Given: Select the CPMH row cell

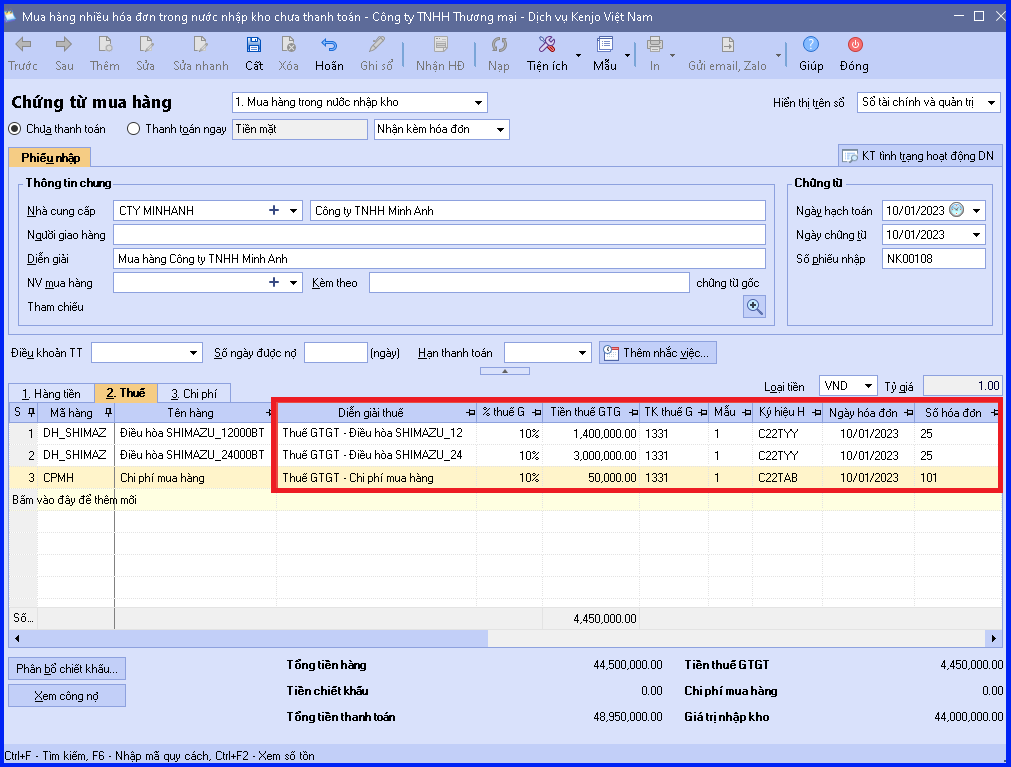Looking at the screenshot, I should (x=76, y=478).
